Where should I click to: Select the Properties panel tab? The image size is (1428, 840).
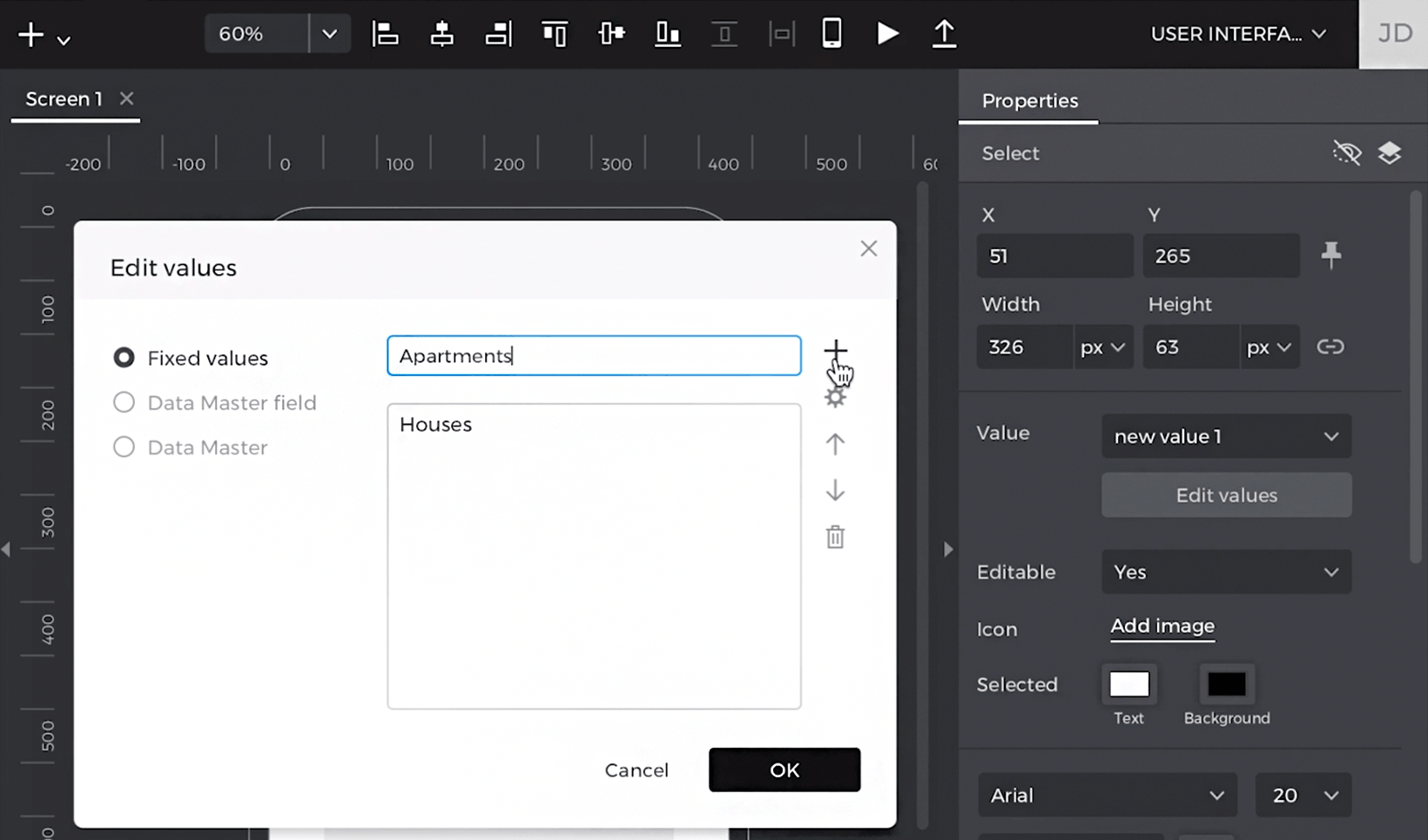click(1029, 101)
